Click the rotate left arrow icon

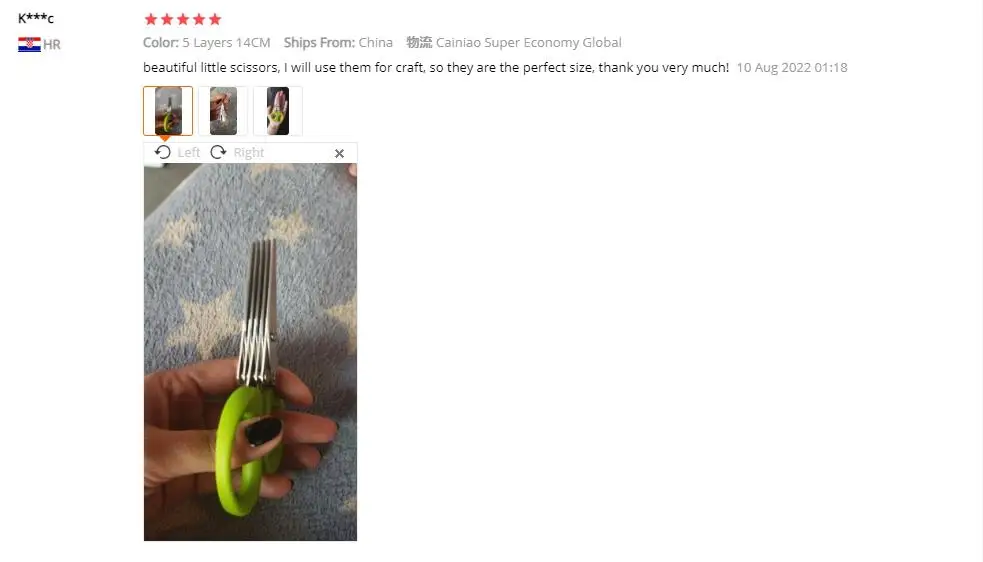[x=162, y=152]
